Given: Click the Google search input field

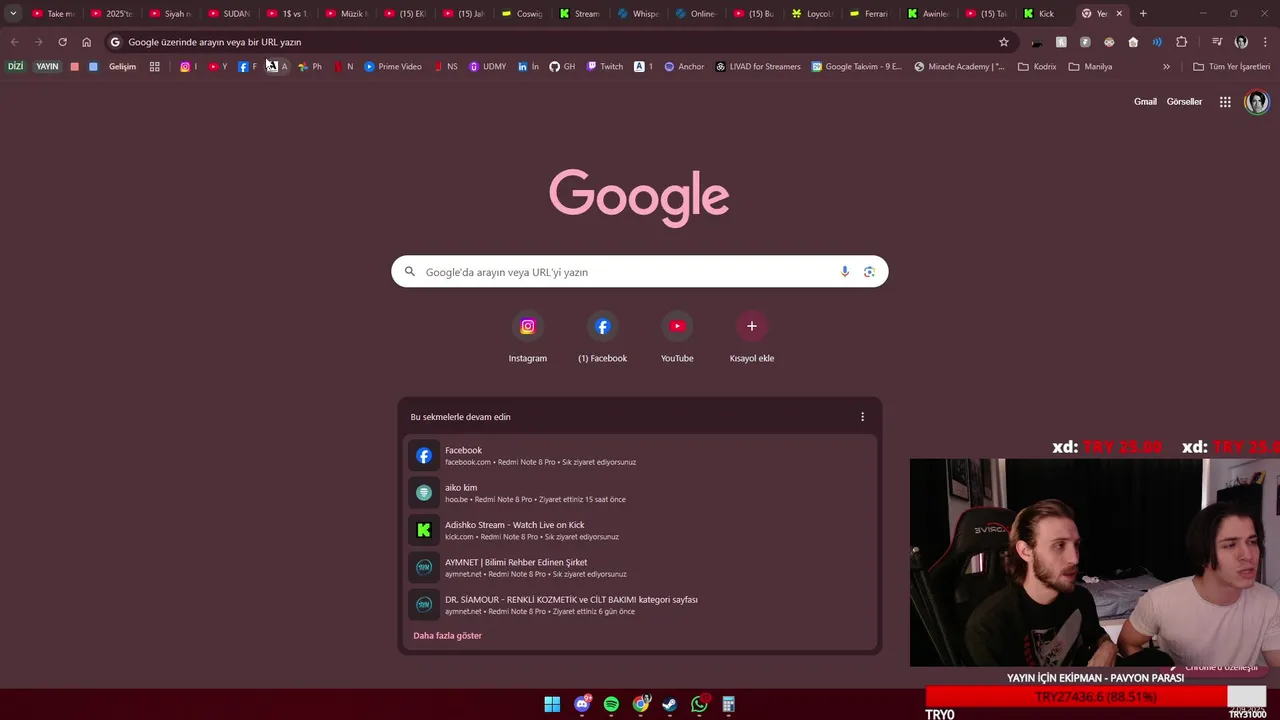Looking at the screenshot, I should point(640,272).
